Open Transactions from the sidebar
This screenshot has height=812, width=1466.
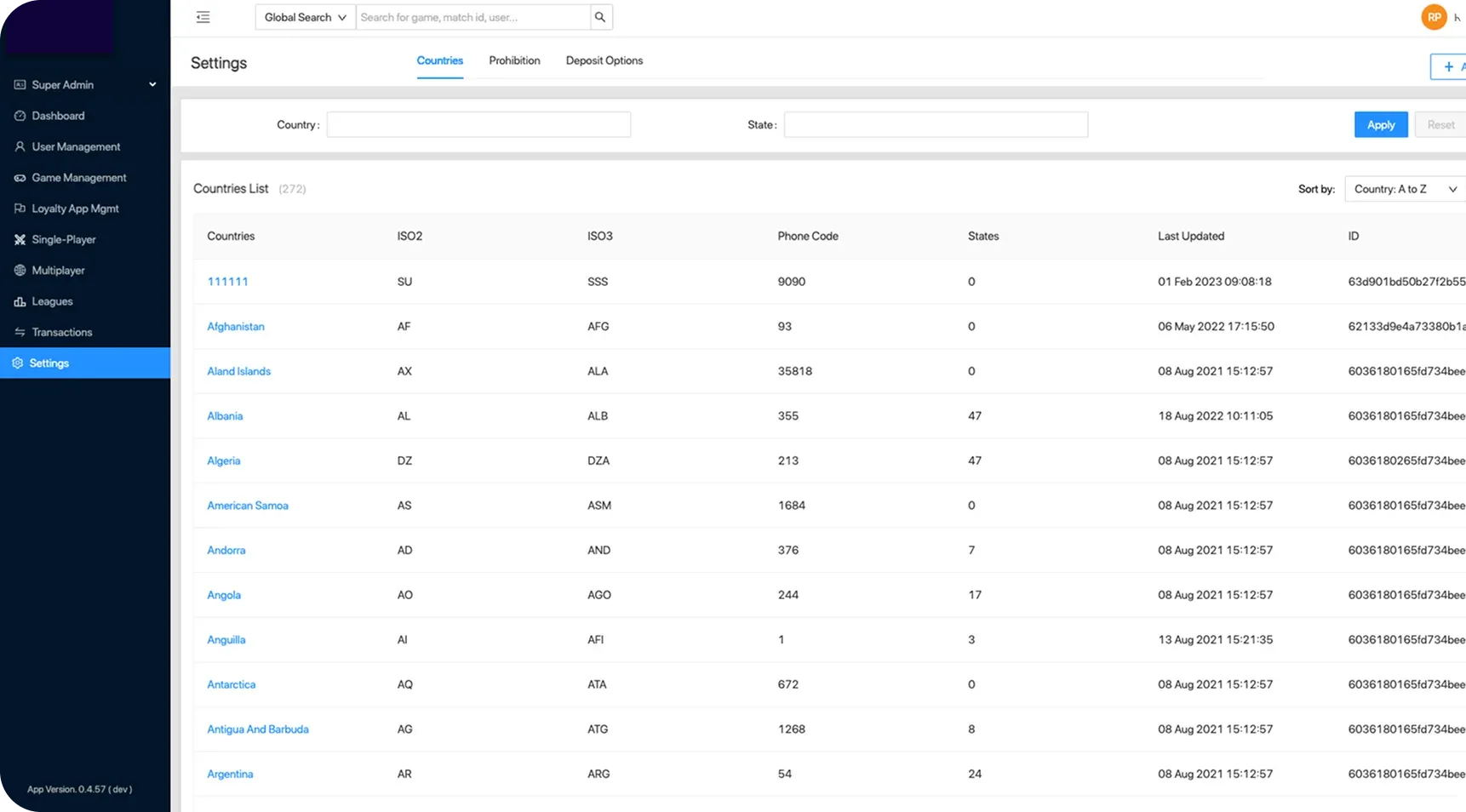61,332
